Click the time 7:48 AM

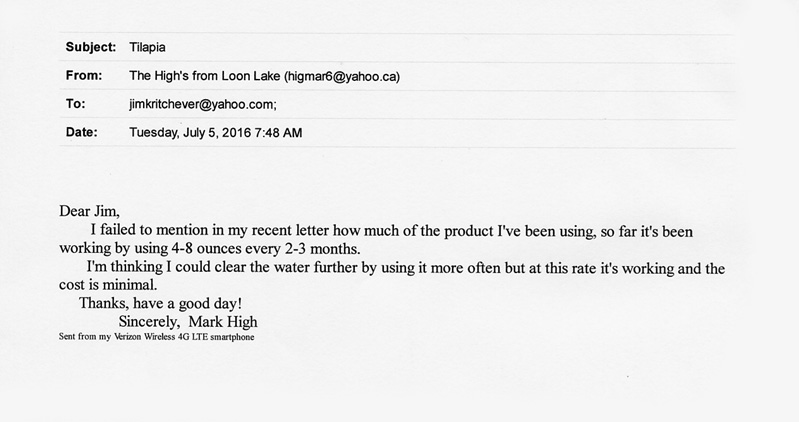(278, 133)
